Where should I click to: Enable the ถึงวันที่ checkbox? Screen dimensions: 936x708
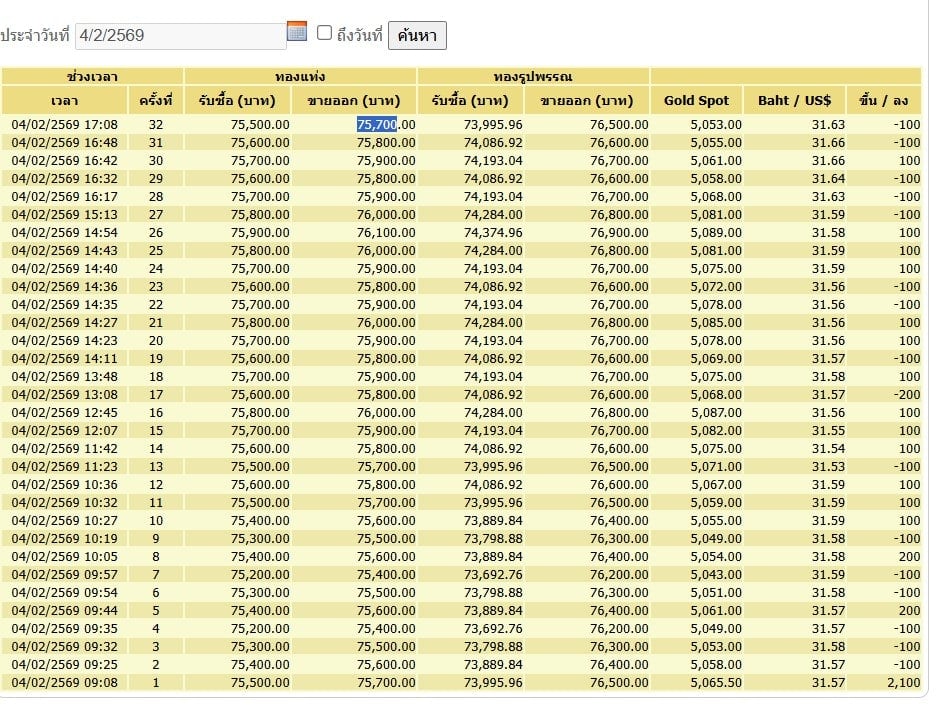[324, 33]
